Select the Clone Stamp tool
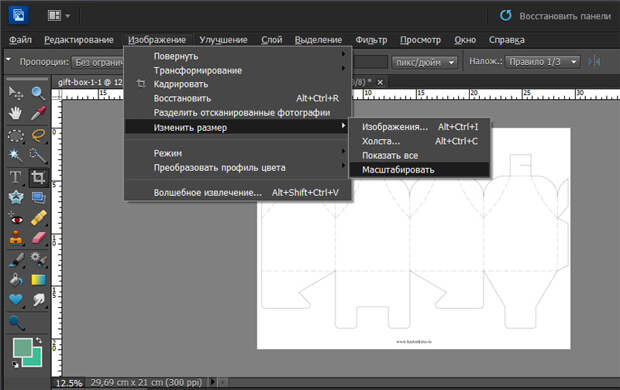Screen dimensions: 620x390 (15, 238)
